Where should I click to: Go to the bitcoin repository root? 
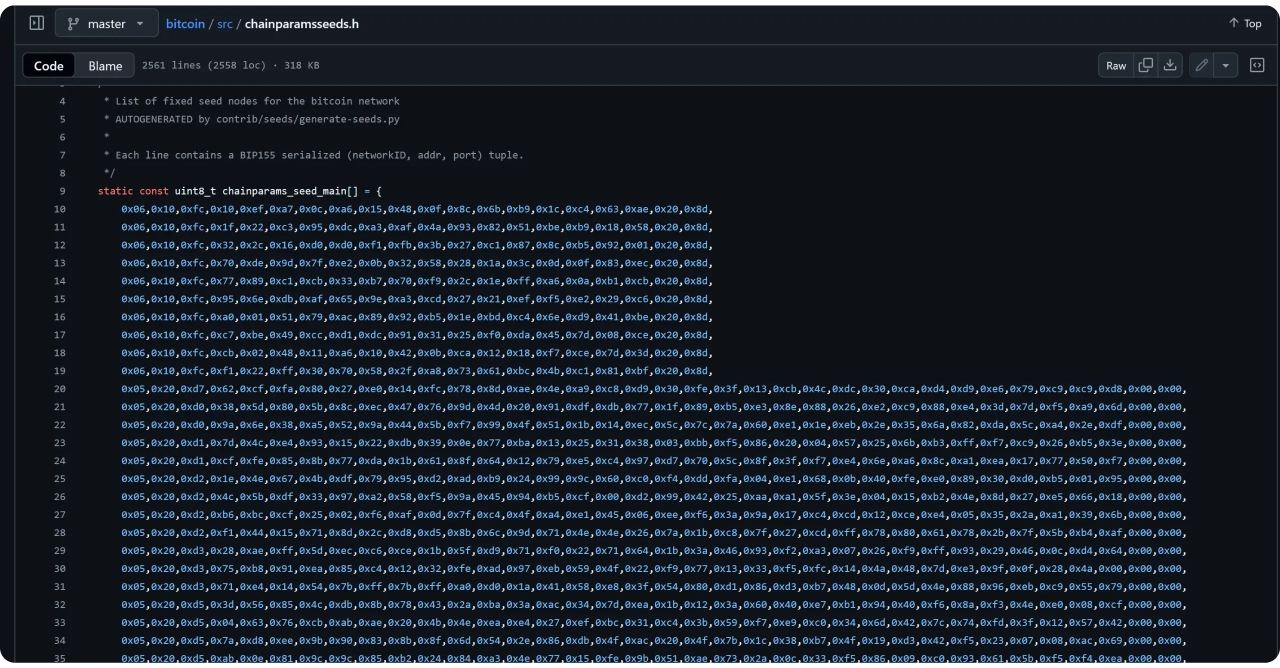tap(184, 23)
